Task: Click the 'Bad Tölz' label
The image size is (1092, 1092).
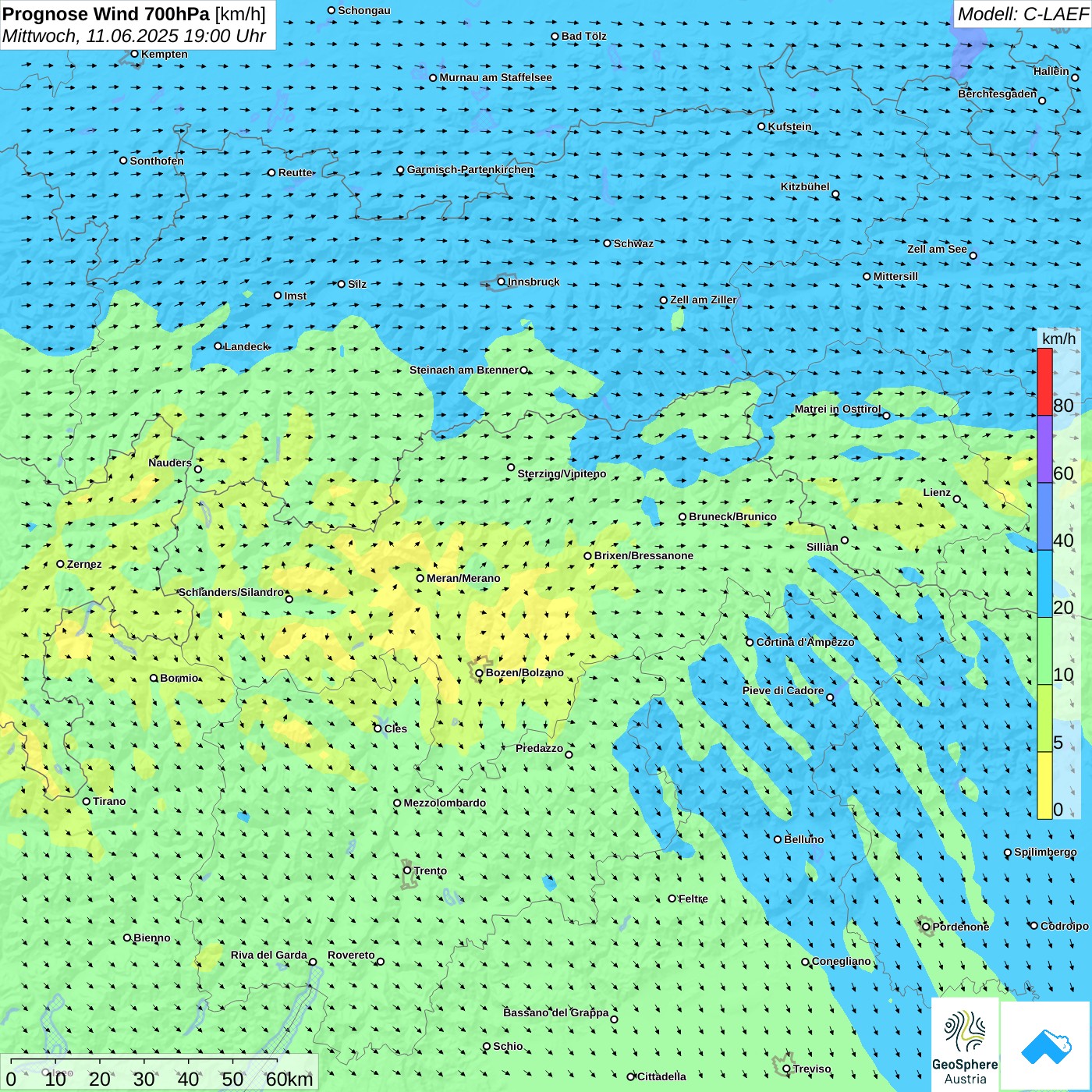Action: click(583, 36)
